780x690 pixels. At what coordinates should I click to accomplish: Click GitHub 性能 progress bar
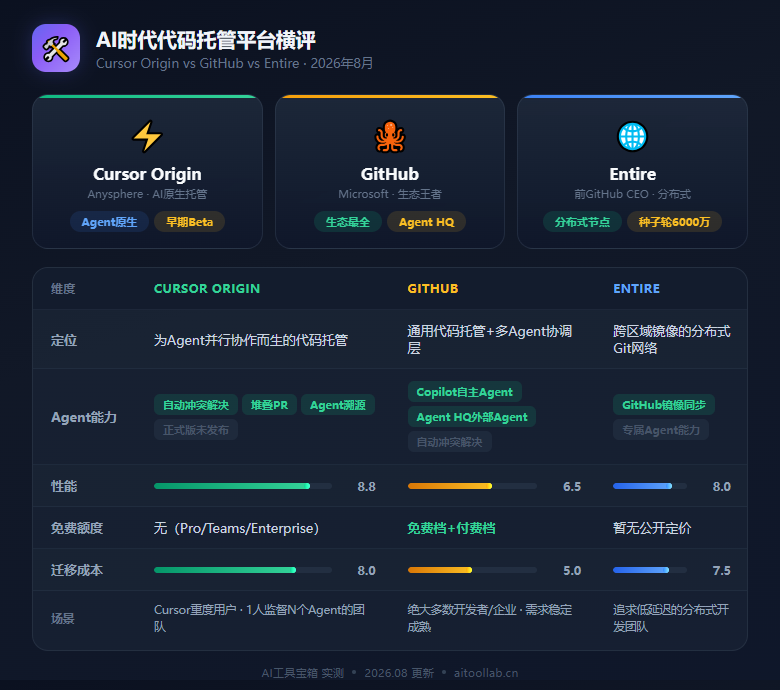472,486
